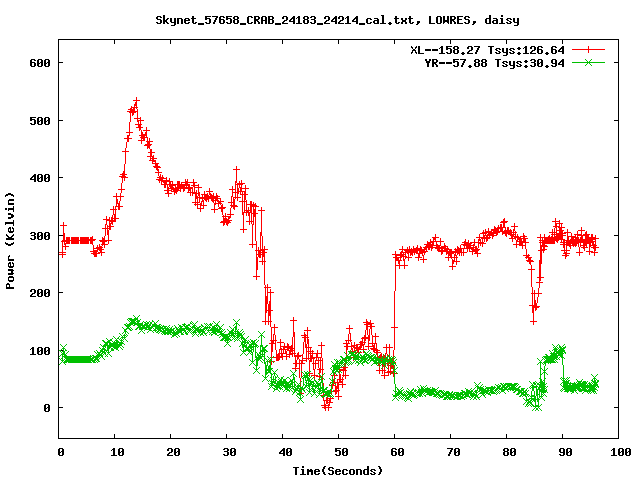Click the x-axis tick label 10
This screenshot has width=640, height=480.
click(x=117, y=452)
